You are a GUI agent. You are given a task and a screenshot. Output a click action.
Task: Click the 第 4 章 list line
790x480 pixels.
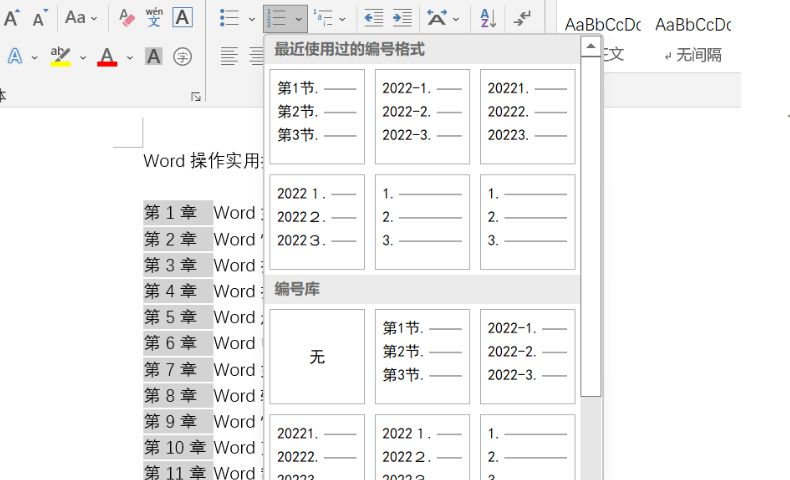203,291
